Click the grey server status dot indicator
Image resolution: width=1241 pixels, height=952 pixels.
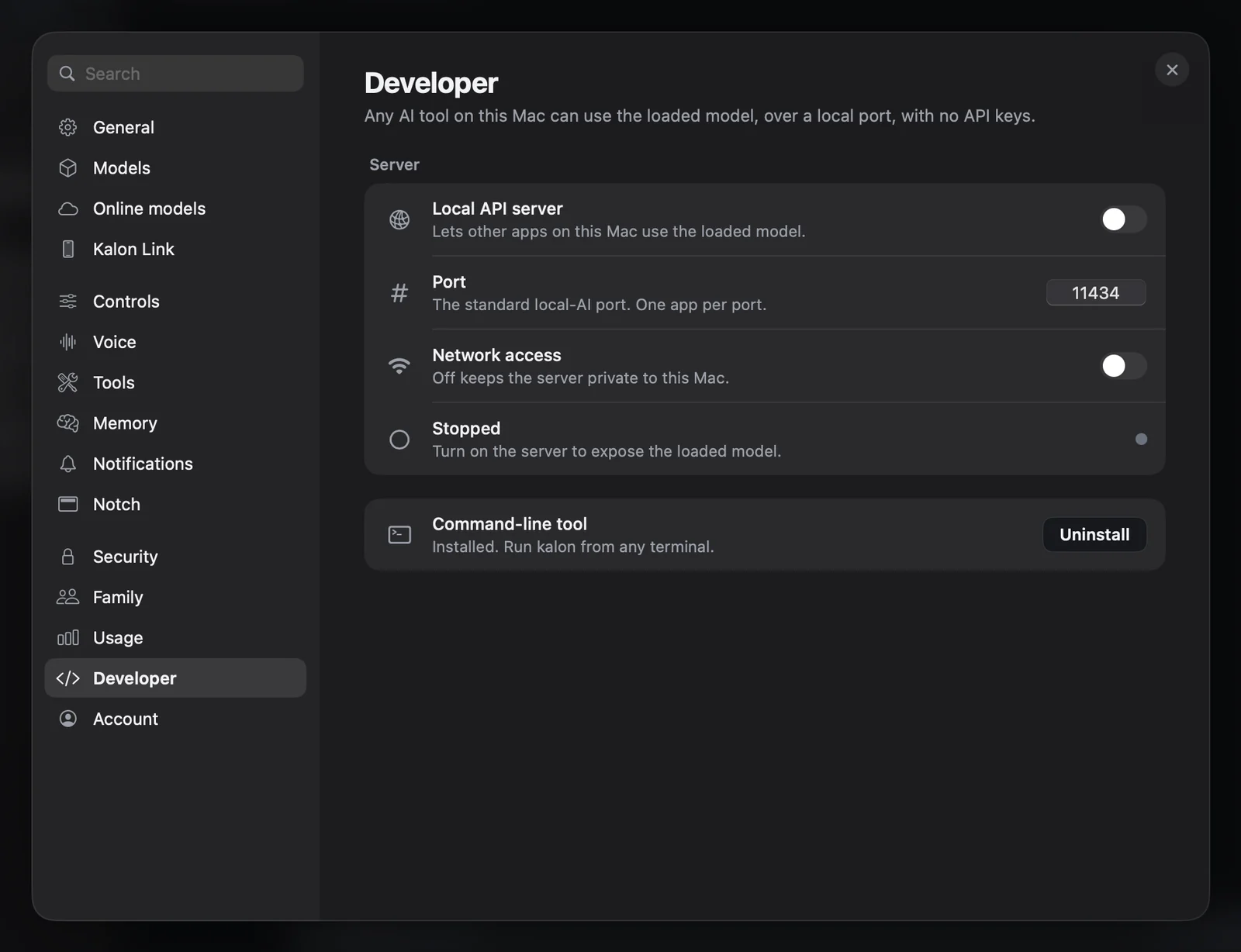pos(1141,439)
